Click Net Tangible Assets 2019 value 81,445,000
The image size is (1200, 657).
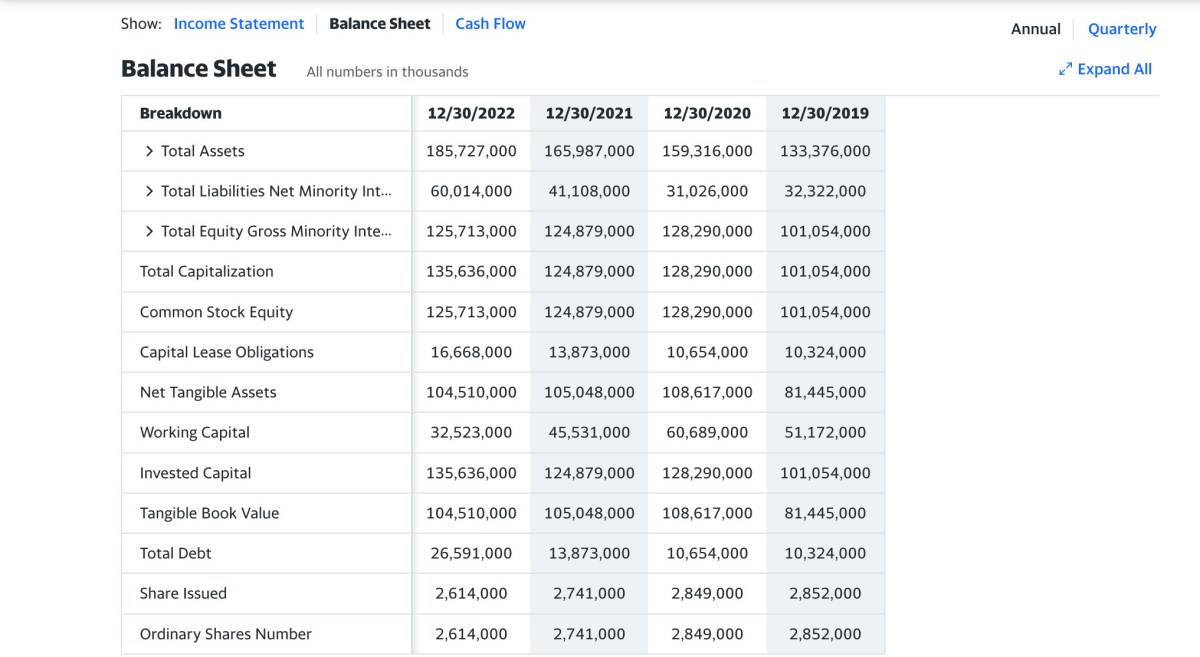[x=825, y=392]
